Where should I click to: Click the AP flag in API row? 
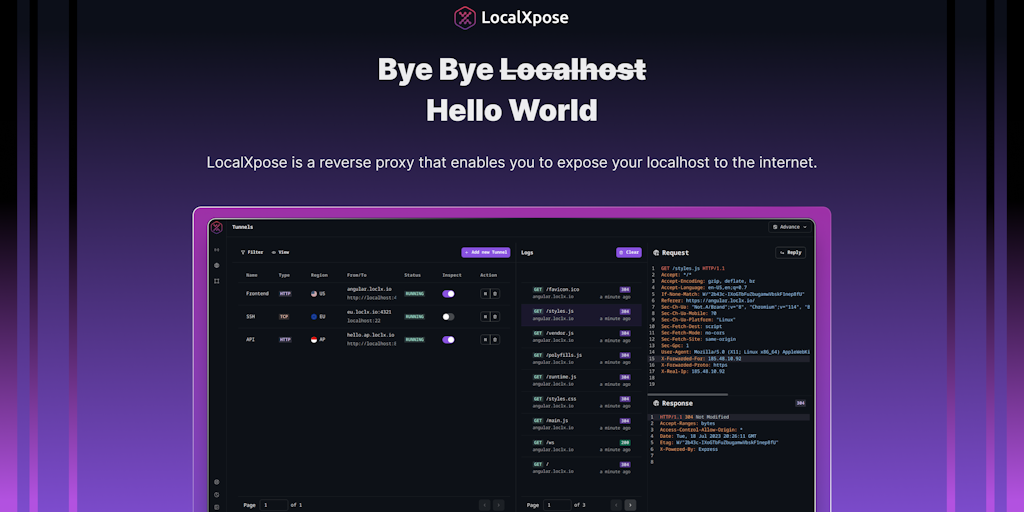tap(313, 340)
